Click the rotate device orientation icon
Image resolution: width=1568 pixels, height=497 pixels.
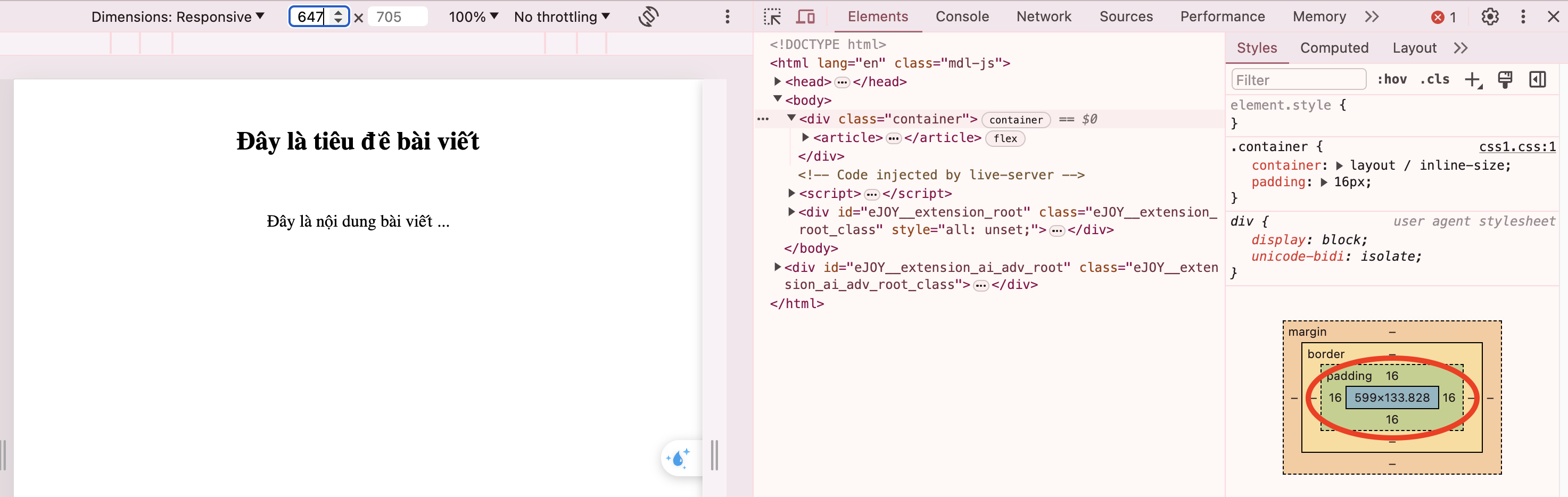point(648,16)
